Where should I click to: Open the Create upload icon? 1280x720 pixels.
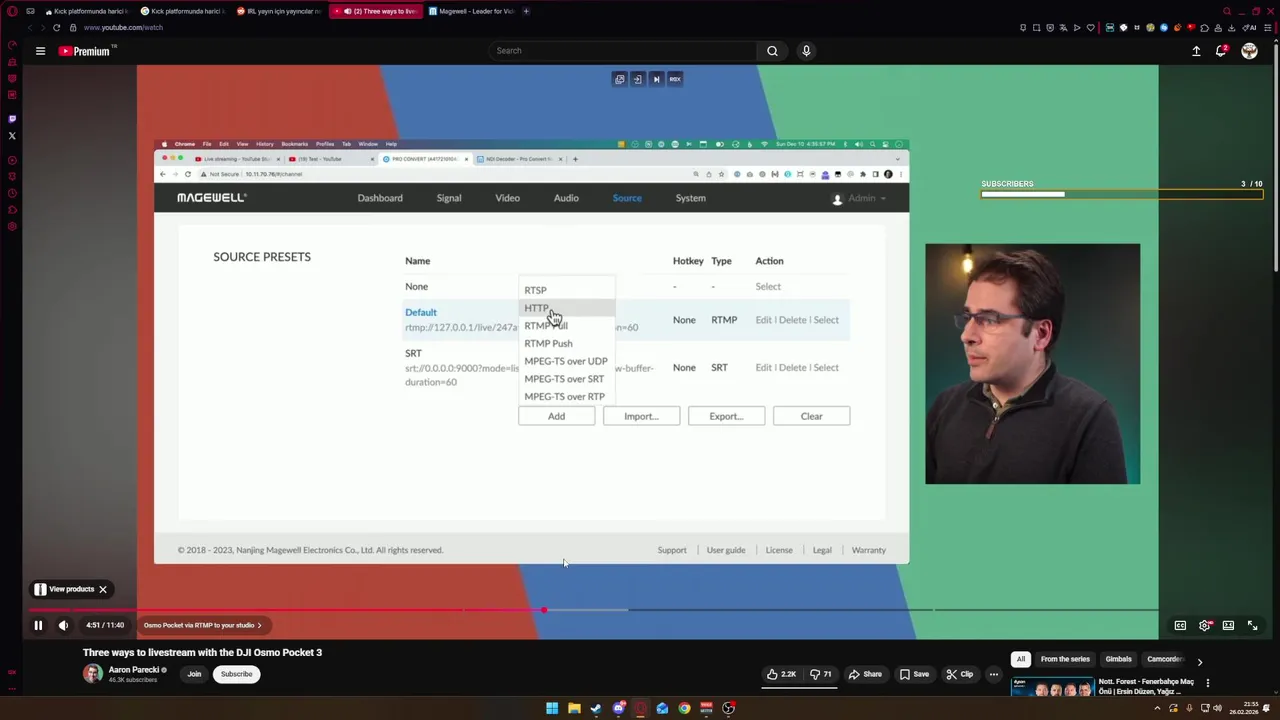pos(1196,51)
